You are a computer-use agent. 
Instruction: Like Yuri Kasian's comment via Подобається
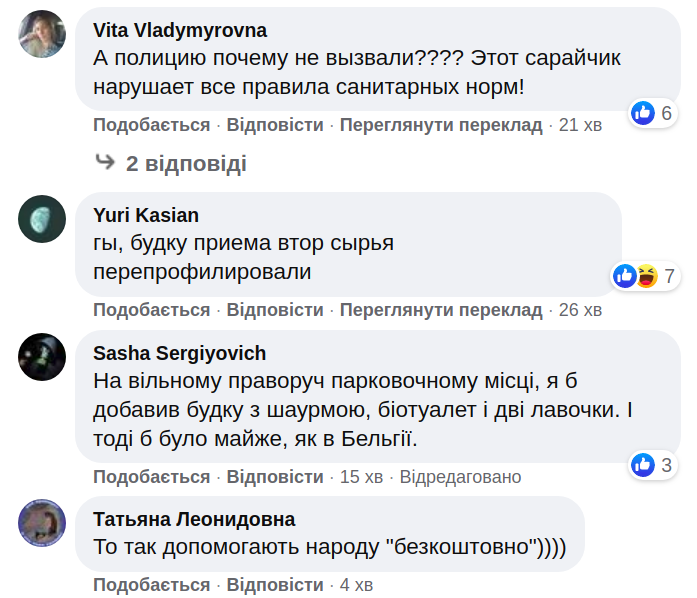pyautogui.click(x=152, y=310)
